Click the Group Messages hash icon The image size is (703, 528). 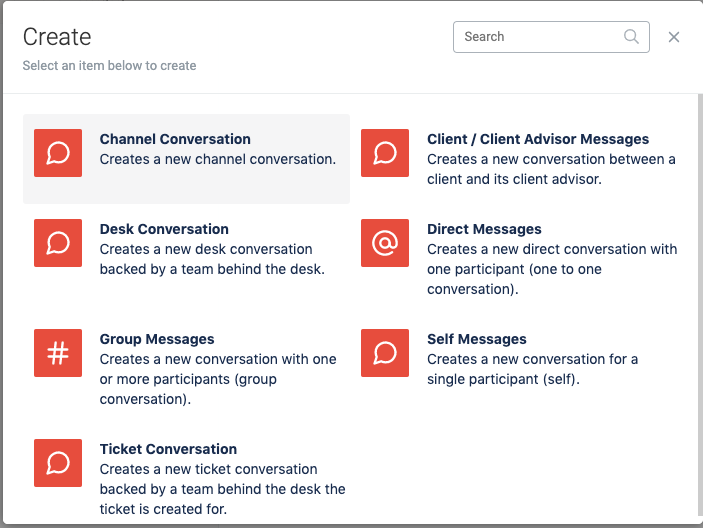coord(58,353)
